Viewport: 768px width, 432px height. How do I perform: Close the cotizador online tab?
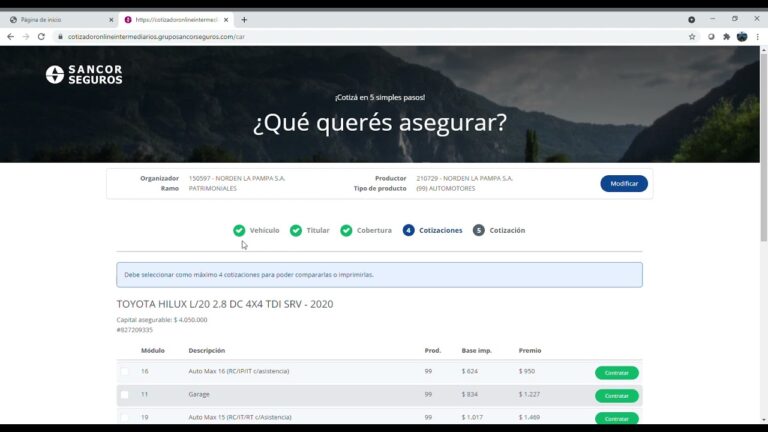coord(226,20)
